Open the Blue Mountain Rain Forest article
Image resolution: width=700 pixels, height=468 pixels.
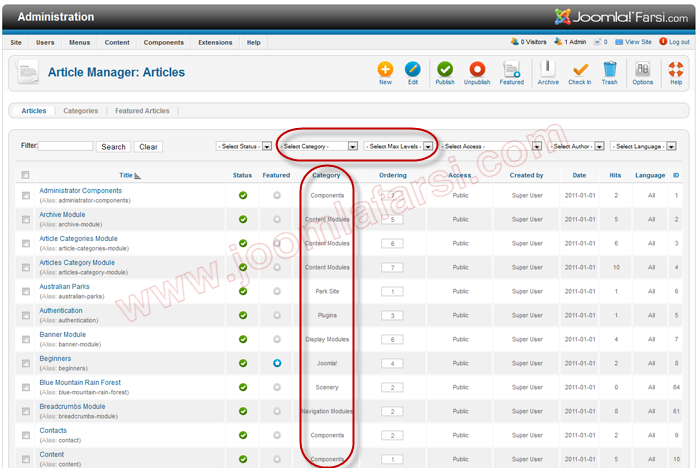pyautogui.click(x=80, y=383)
